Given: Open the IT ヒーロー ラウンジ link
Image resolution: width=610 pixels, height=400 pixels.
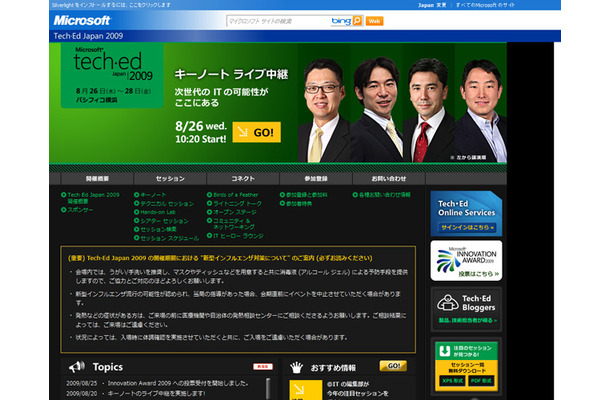Looking at the screenshot, I should click(x=238, y=236).
